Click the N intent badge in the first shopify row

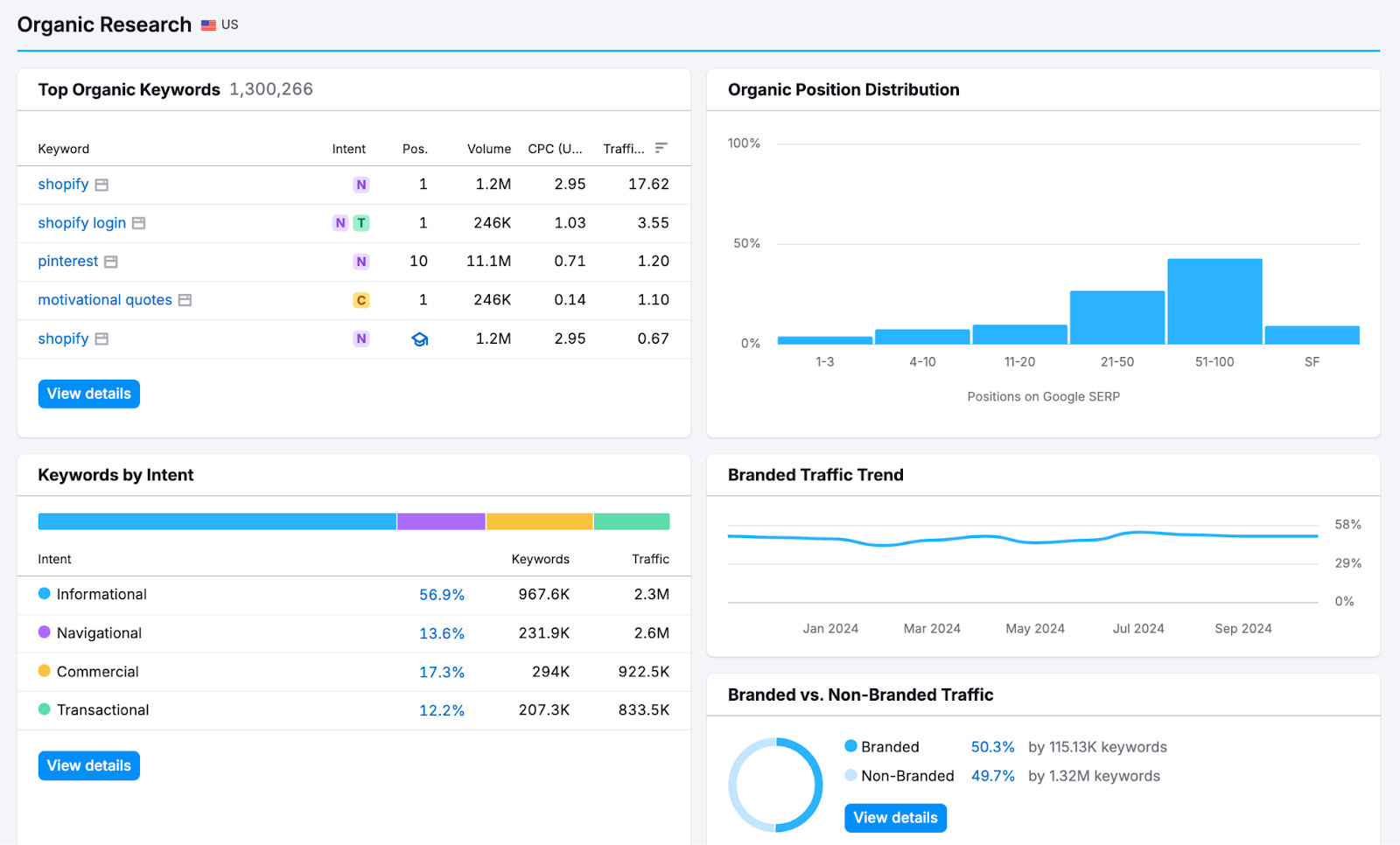pyautogui.click(x=361, y=185)
